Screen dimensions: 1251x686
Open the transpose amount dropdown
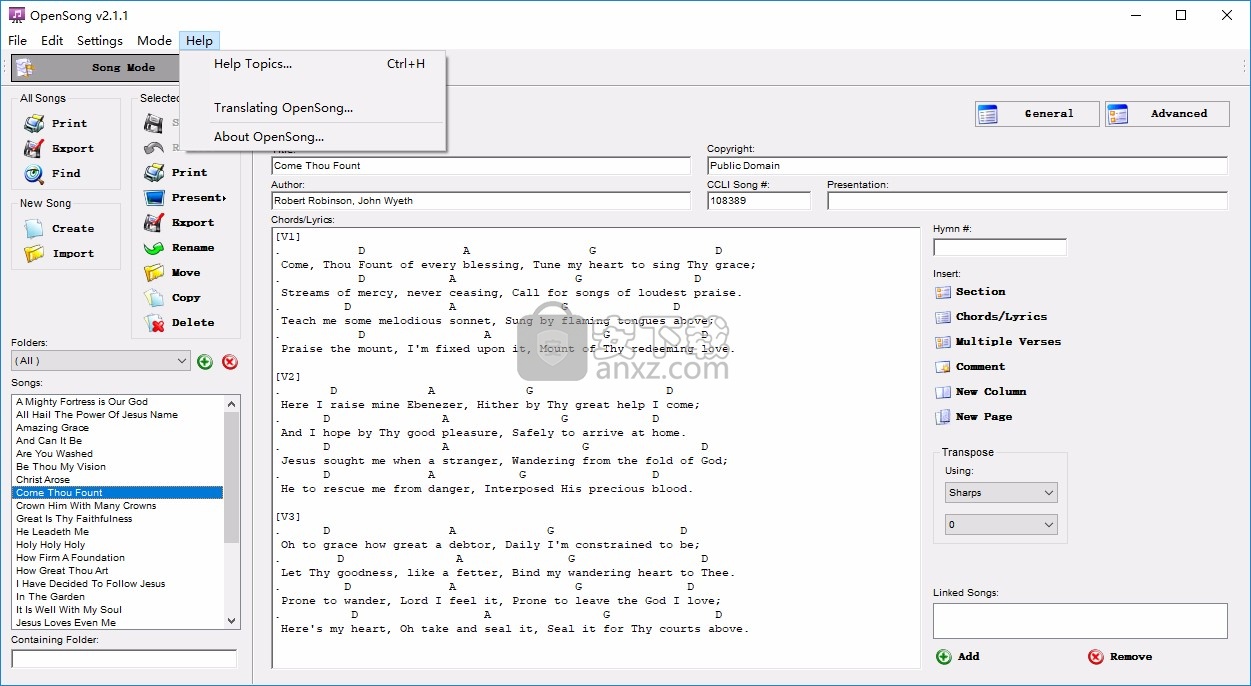pos(1001,525)
